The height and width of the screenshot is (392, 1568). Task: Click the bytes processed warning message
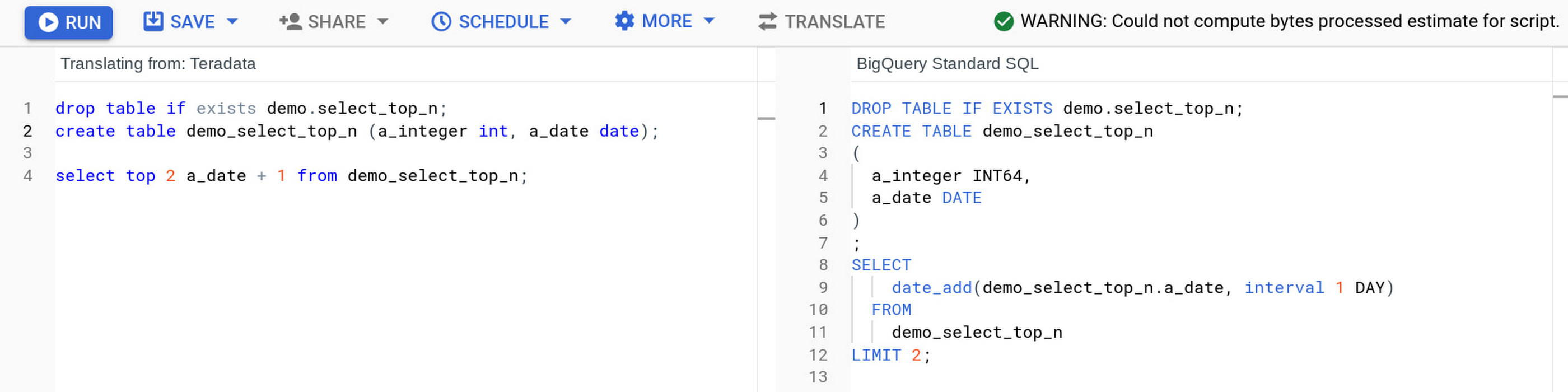click(x=1290, y=21)
